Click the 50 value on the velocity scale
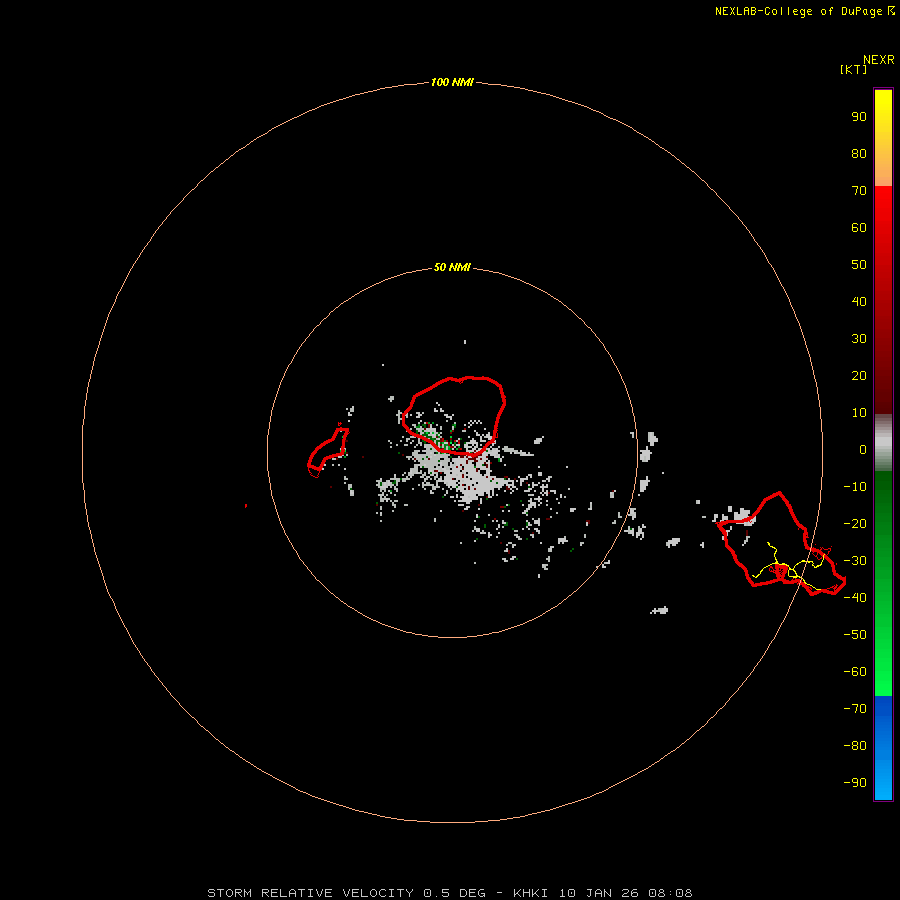Screen dimensions: 900x900 pyautogui.click(x=859, y=265)
